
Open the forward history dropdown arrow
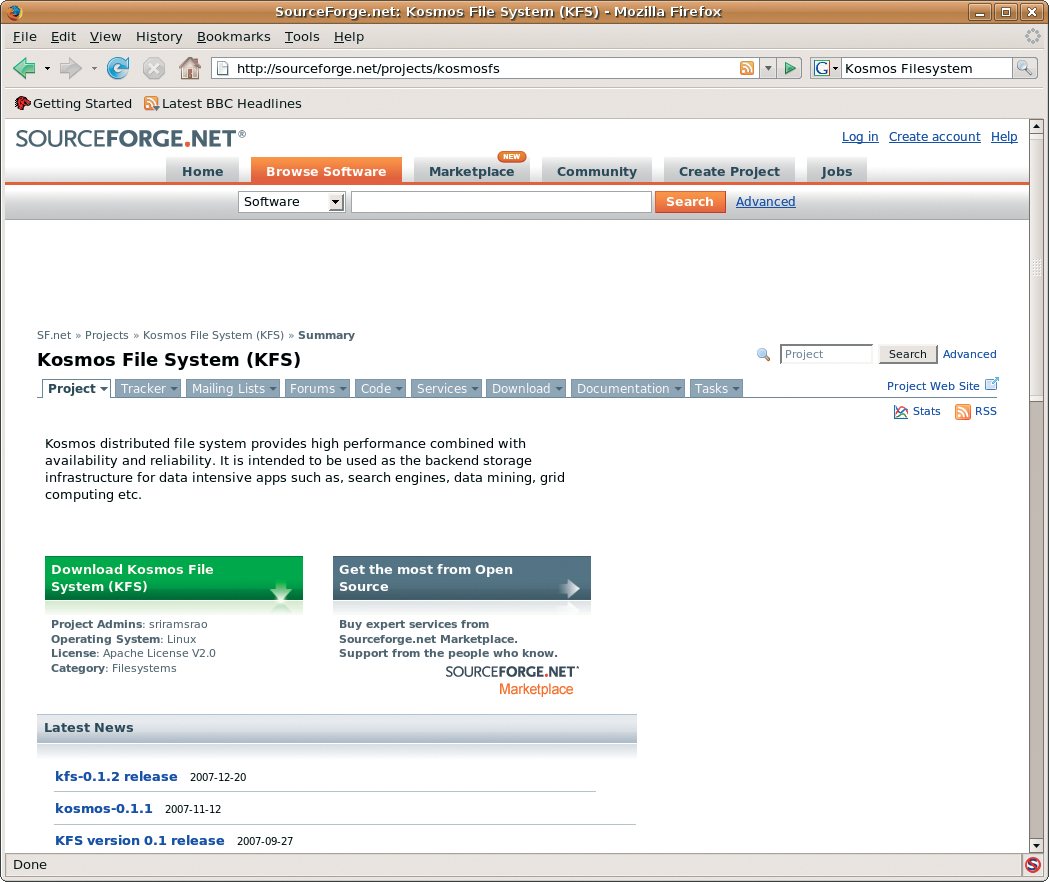pos(94,68)
